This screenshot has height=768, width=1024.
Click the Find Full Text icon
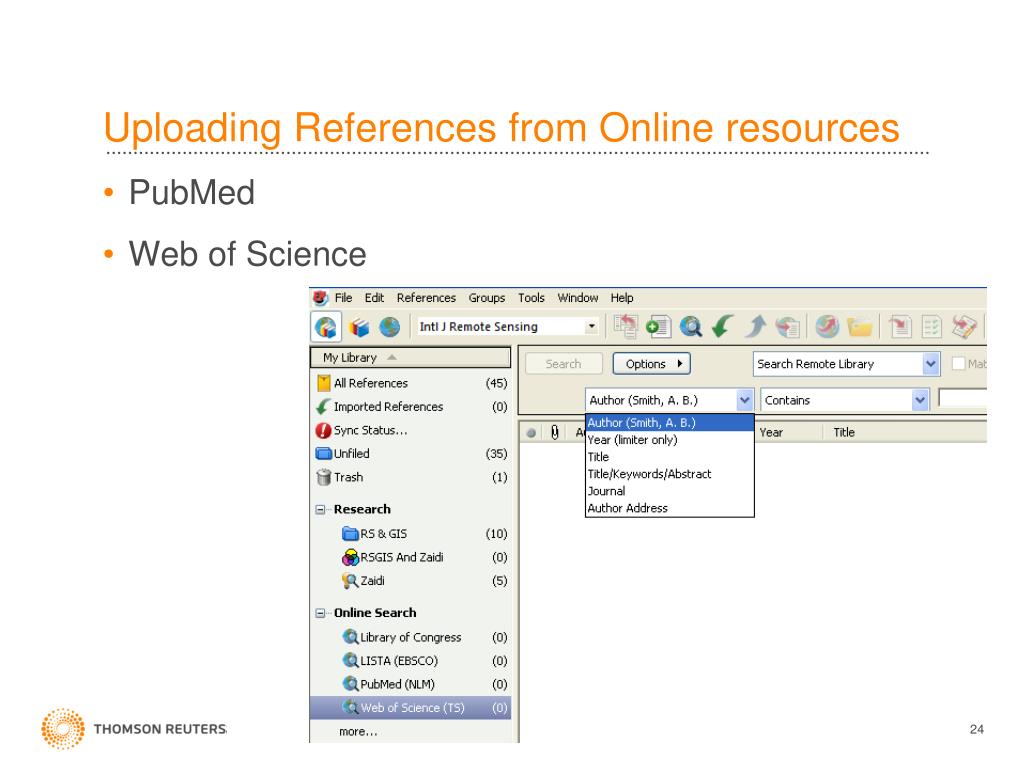[x=788, y=327]
